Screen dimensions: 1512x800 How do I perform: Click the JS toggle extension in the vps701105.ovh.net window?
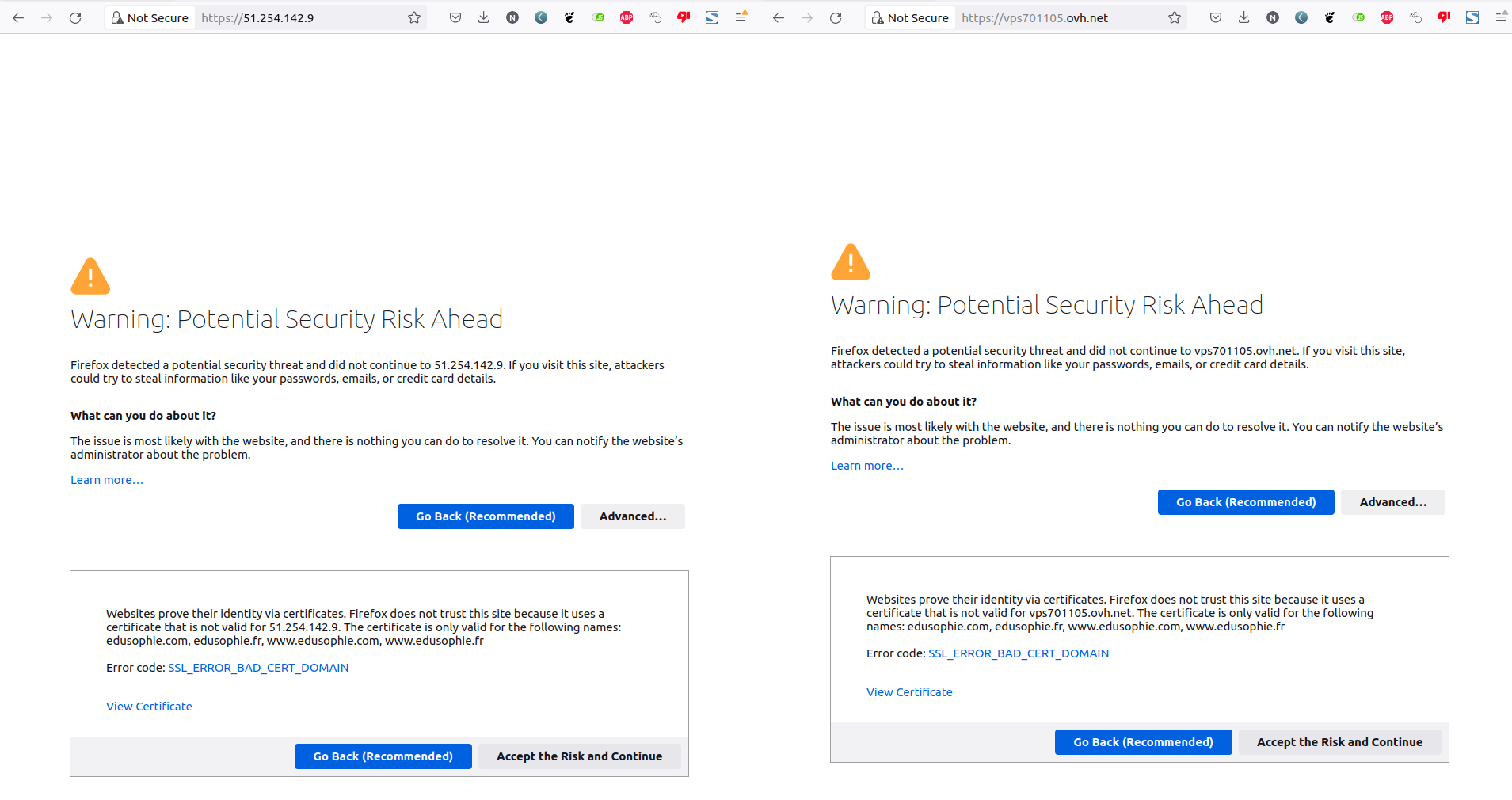click(1358, 18)
